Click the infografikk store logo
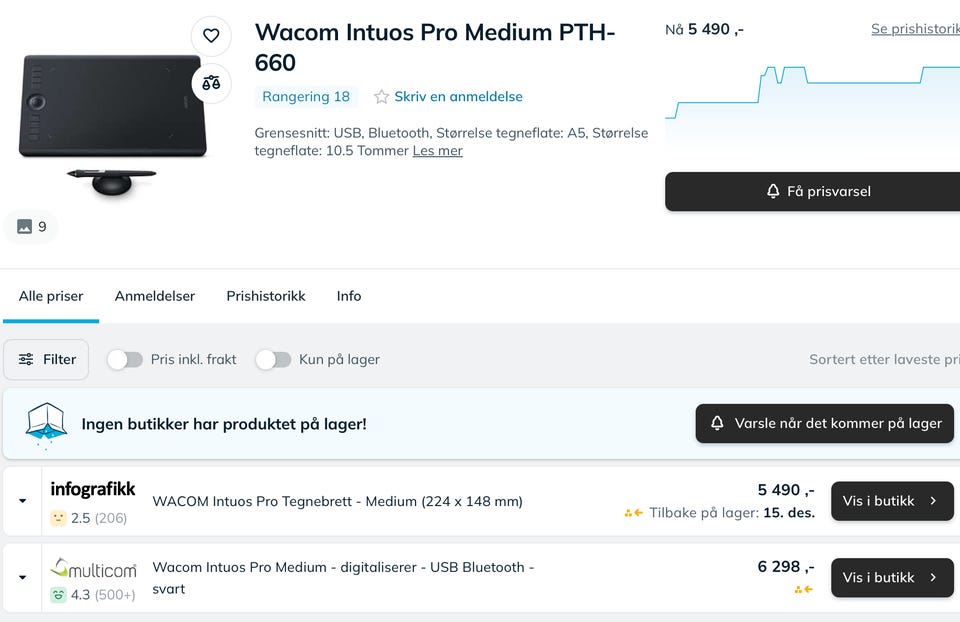The width and height of the screenshot is (960, 622). point(93,489)
